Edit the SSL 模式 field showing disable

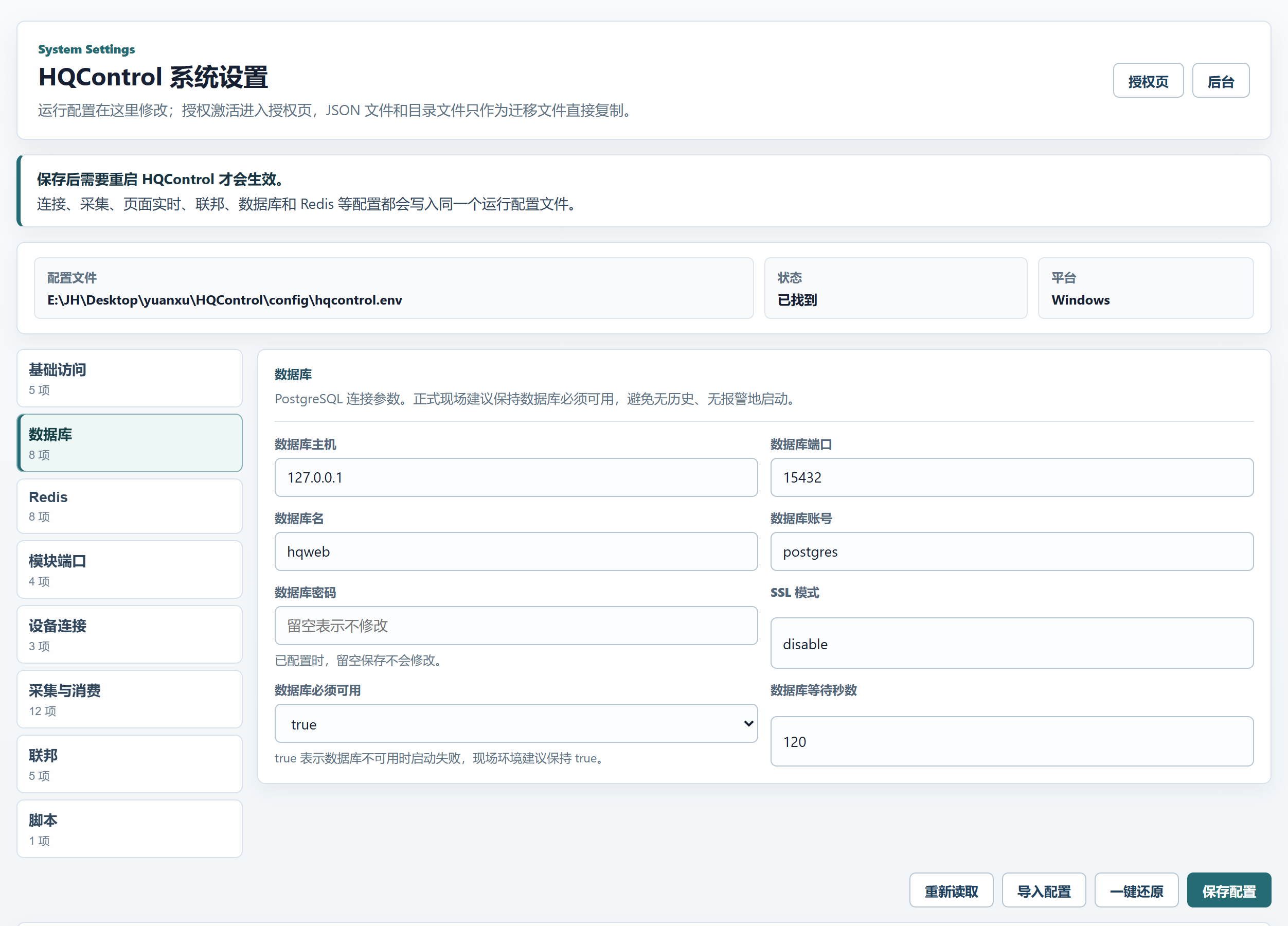1011,643
